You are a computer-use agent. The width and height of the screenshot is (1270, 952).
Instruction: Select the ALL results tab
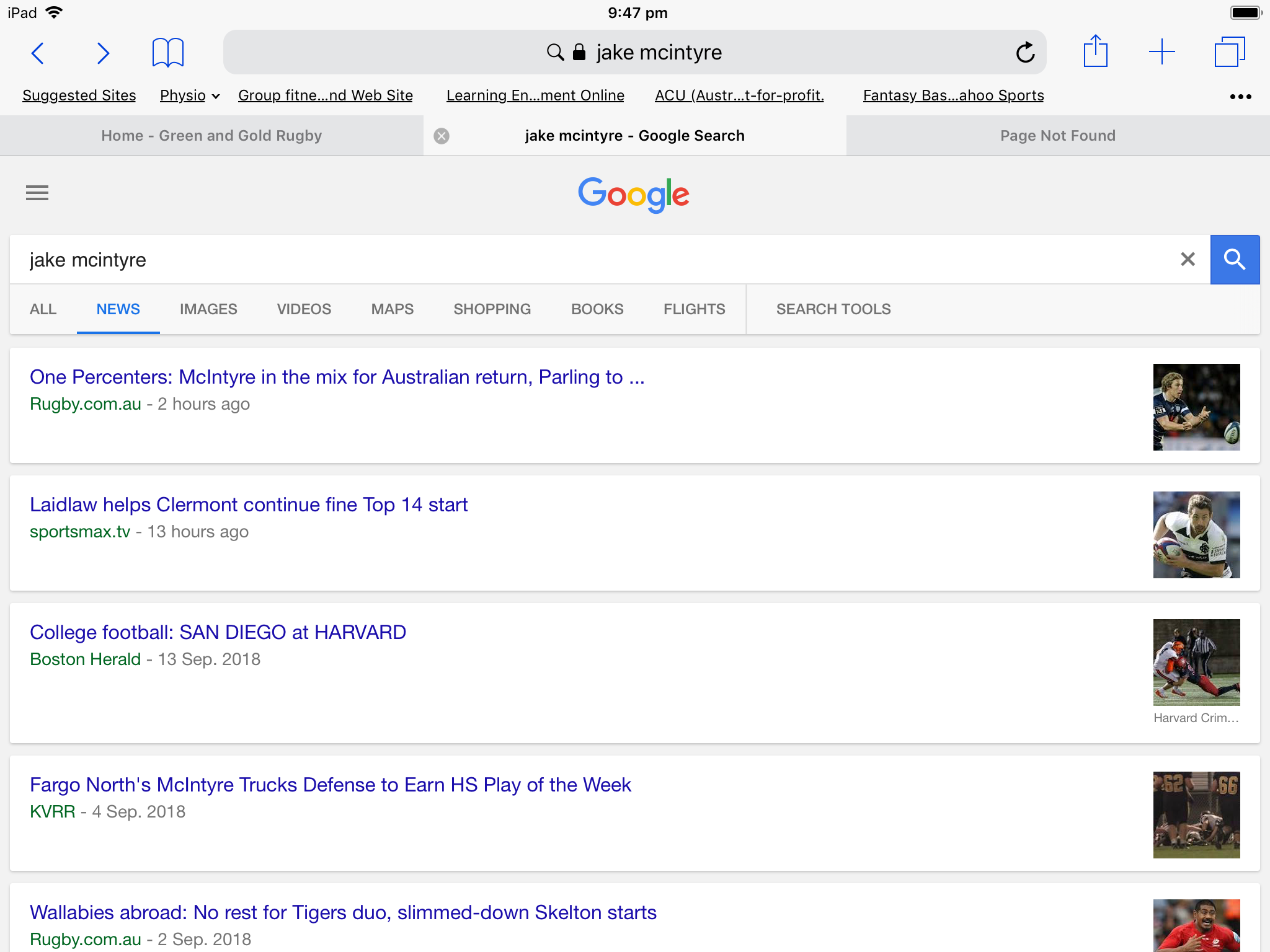pos(43,309)
